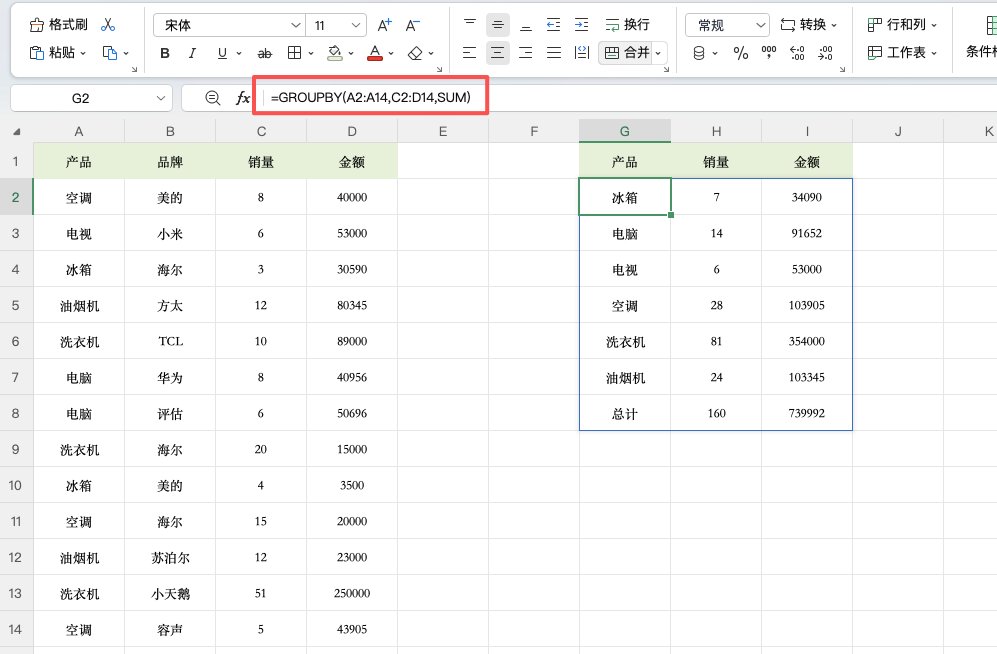This screenshot has width=997, height=654.
Task: Click the Decrease indent icon
Action: (x=554, y=25)
